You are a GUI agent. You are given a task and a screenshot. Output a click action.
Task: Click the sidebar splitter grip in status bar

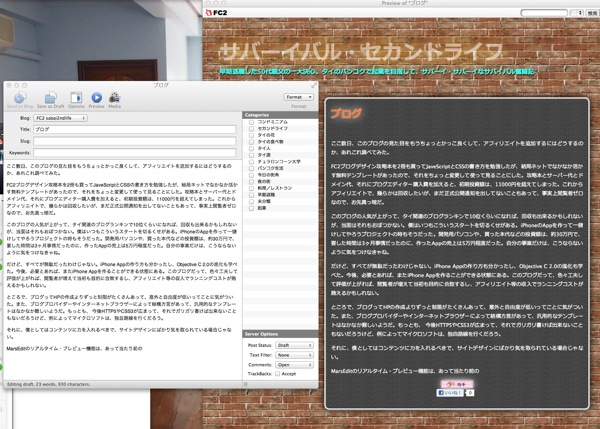245,384
